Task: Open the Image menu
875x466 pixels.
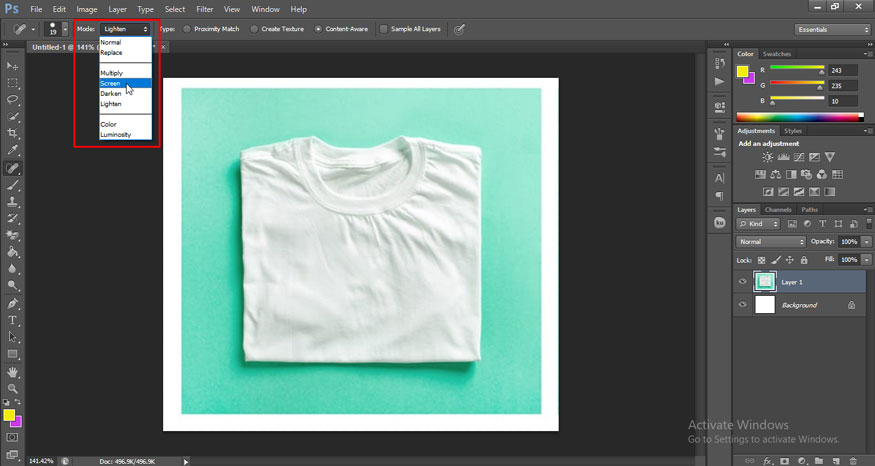Action: pos(86,9)
